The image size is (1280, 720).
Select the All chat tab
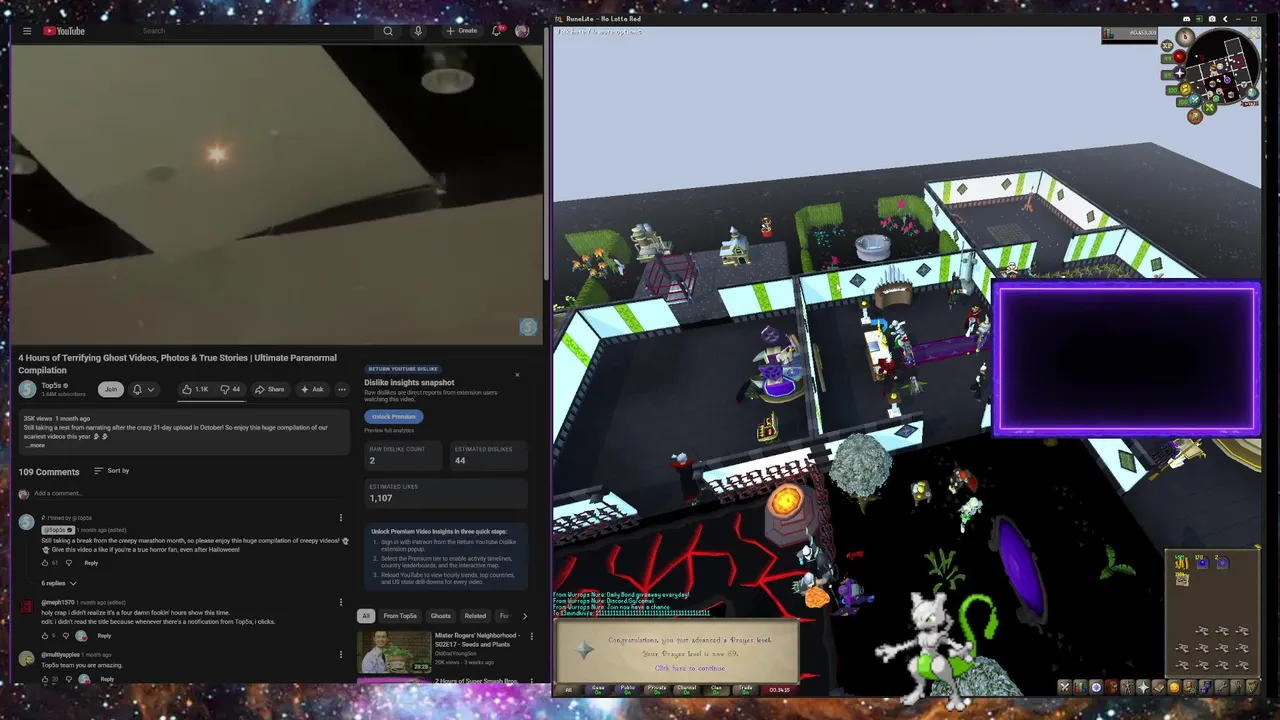point(568,689)
